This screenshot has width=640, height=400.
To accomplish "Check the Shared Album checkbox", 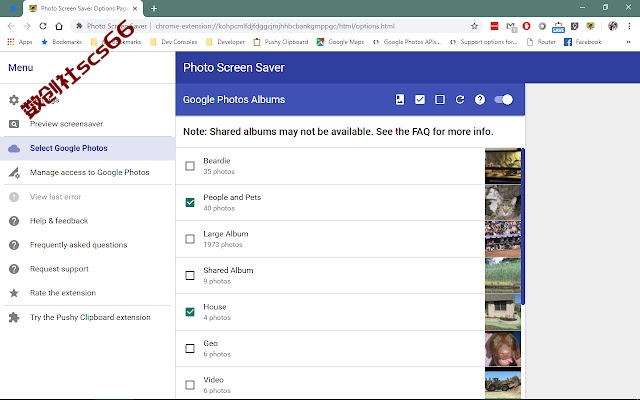I will 190,276.
